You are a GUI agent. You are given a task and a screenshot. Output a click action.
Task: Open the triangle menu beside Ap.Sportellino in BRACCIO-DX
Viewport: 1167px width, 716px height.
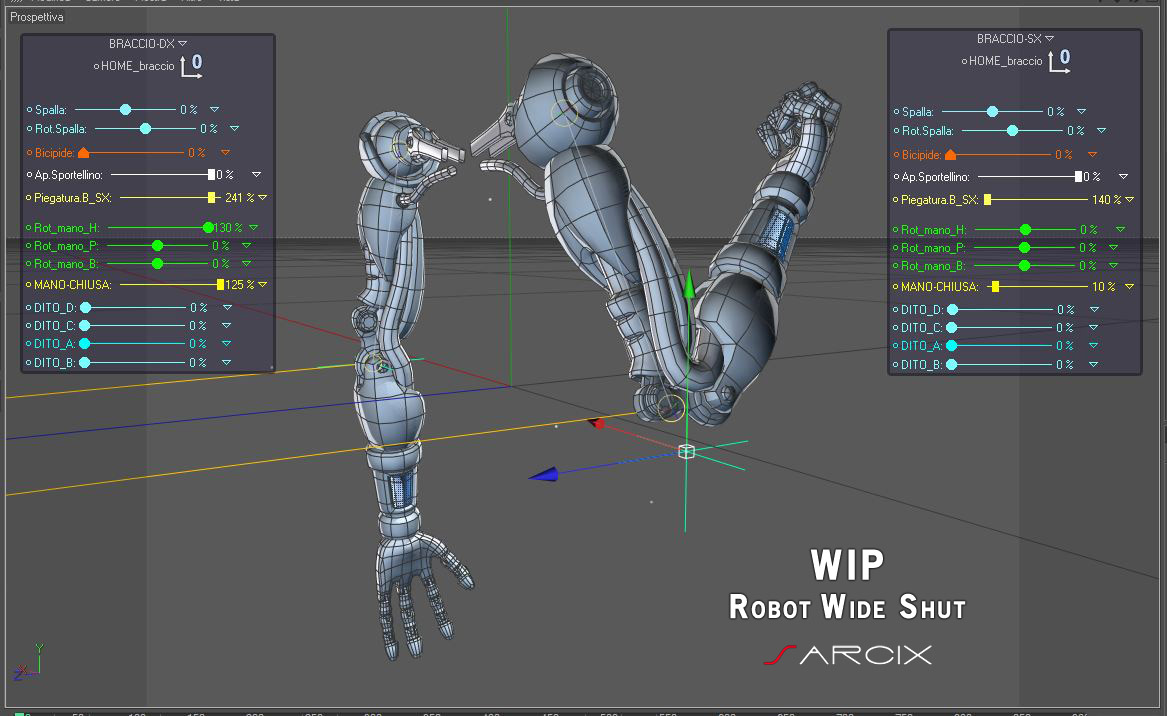tap(256, 175)
